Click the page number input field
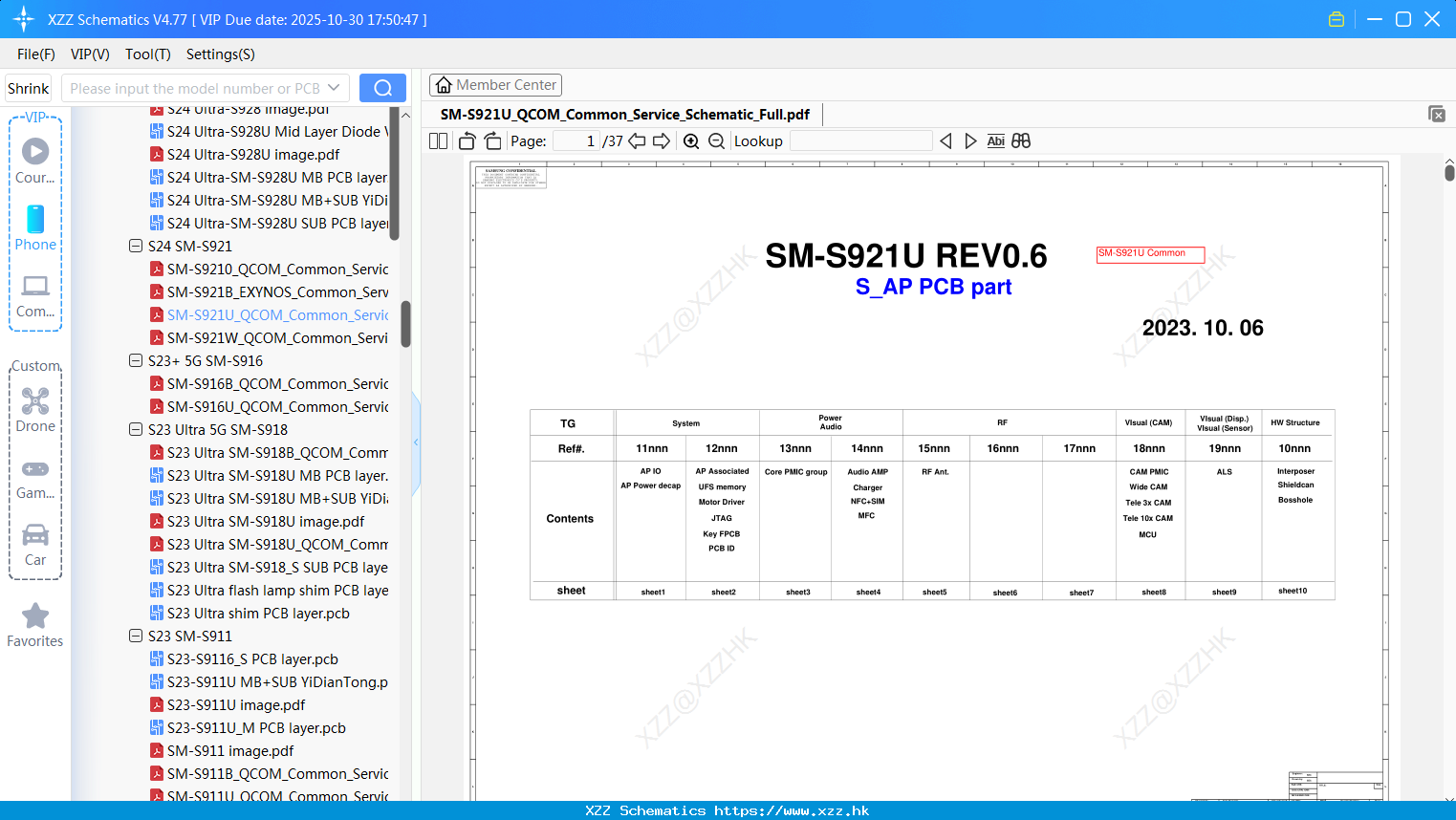Image resolution: width=1456 pixels, height=820 pixels. coord(576,141)
